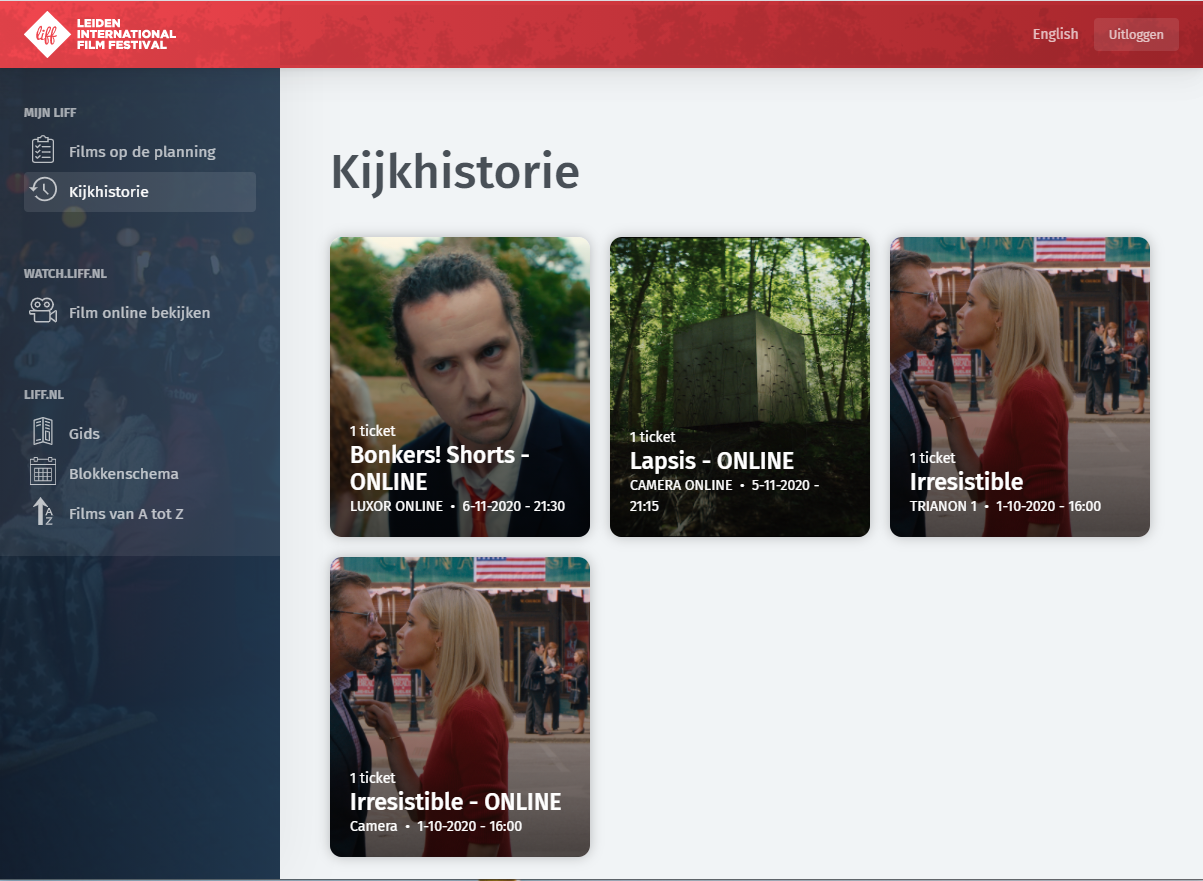Go to Film online bekijken

click(x=140, y=313)
